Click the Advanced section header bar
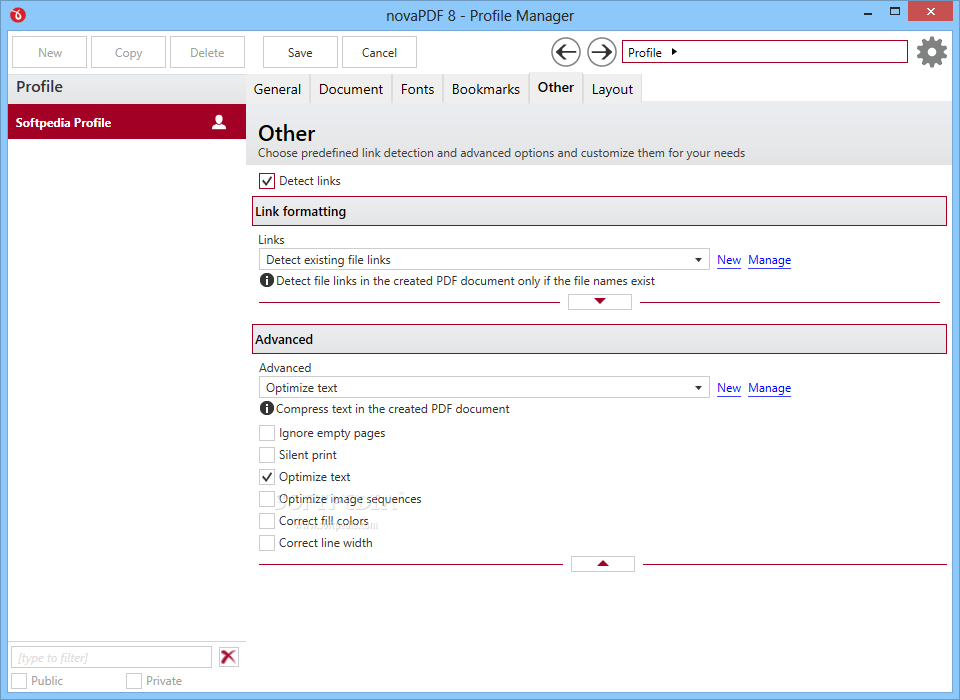The height and width of the screenshot is (700, 960). 599,339
